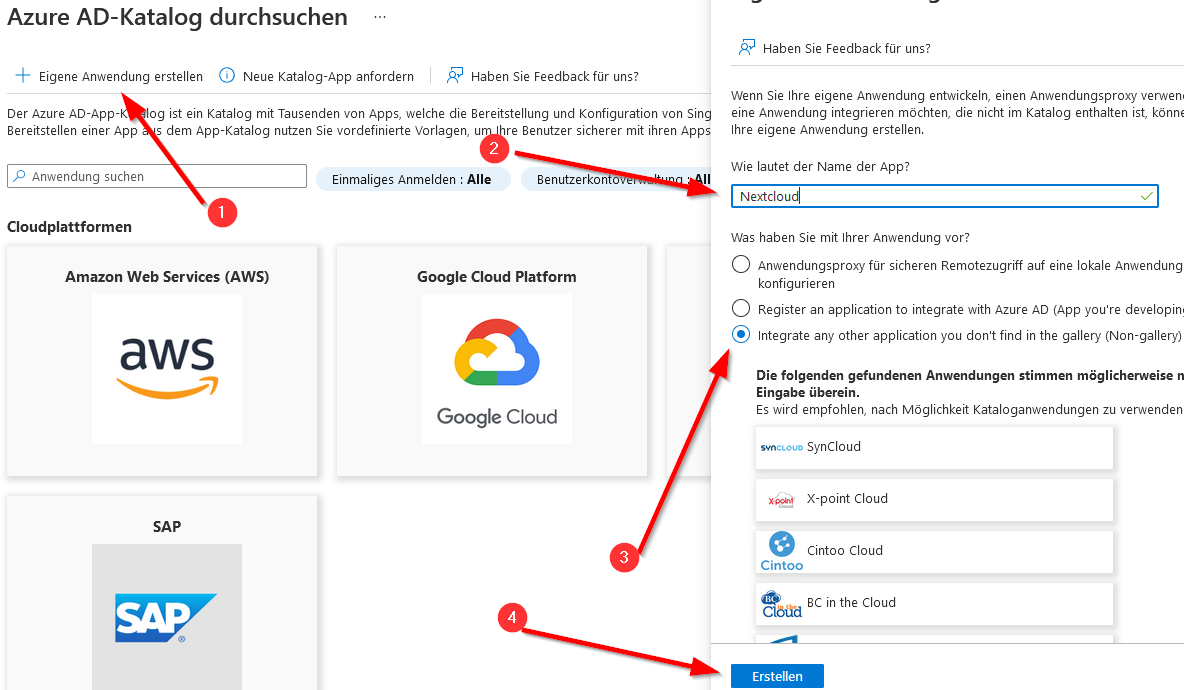Open the Amazon Web Services (AWS) card title
Screen dimensions: 1184x690
(x=167, y=277)
